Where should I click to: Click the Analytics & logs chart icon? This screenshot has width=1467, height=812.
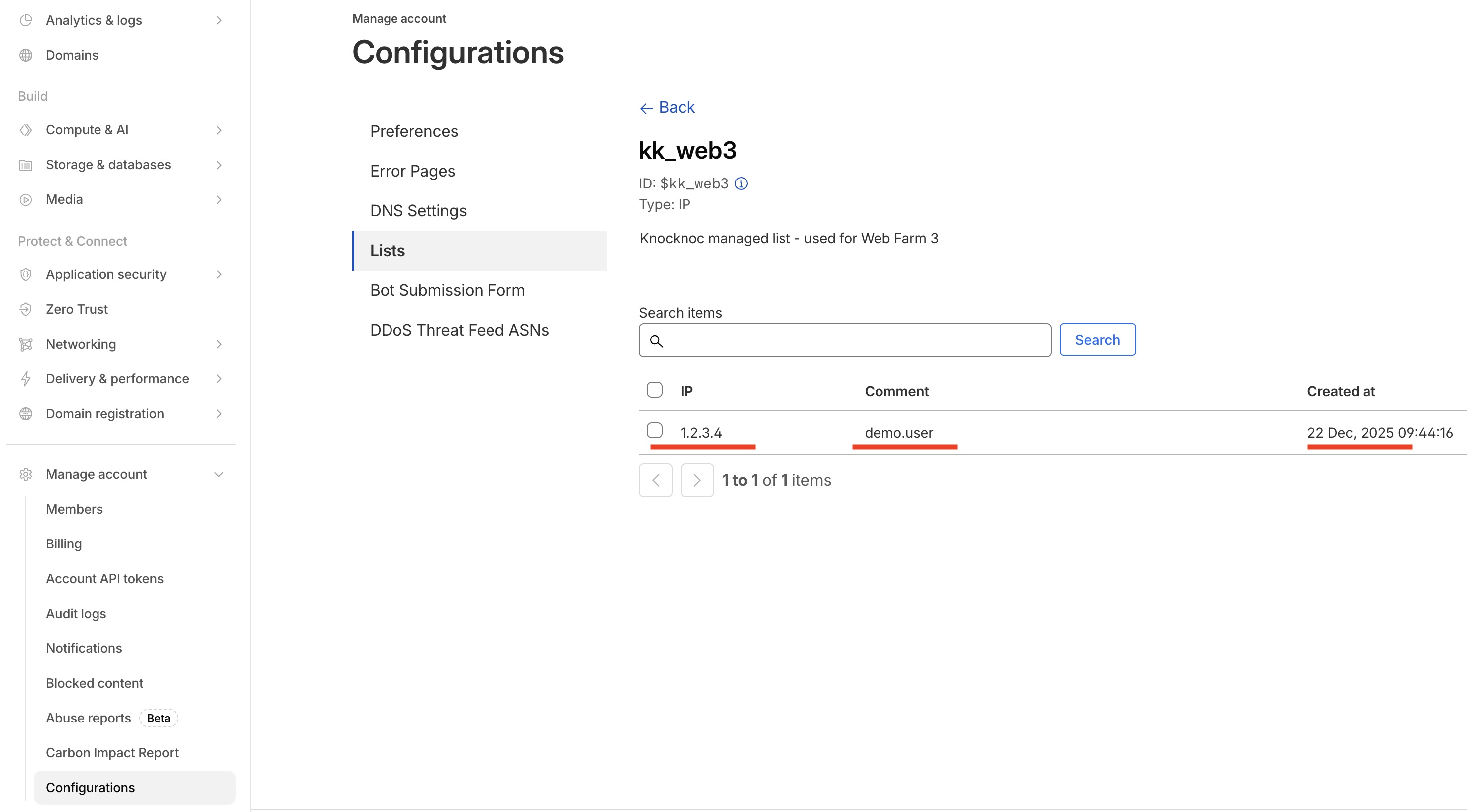(26, 20)
